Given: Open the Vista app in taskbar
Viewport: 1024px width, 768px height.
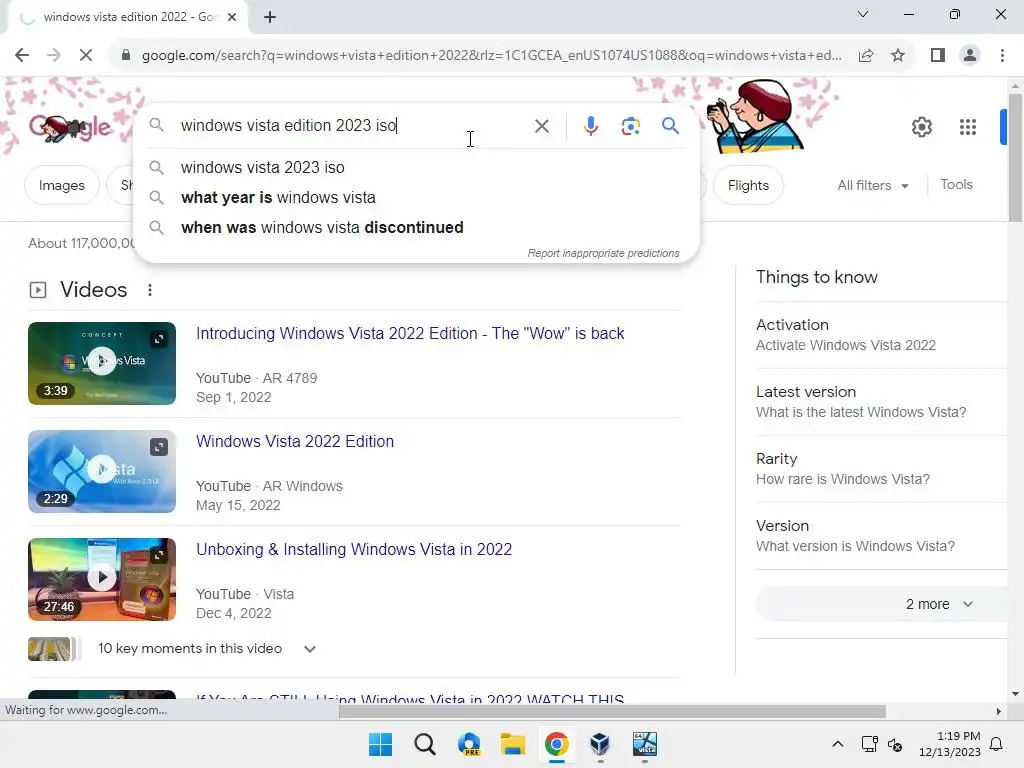Looking at the screenshot, I should [x=645, y=744].
